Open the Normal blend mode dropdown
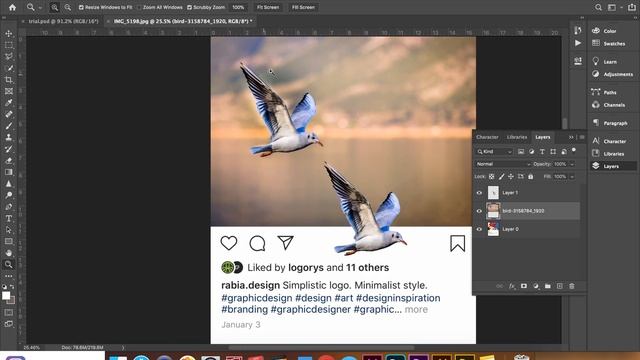Viewport: 640px width, 360px height. click(503, 164)
